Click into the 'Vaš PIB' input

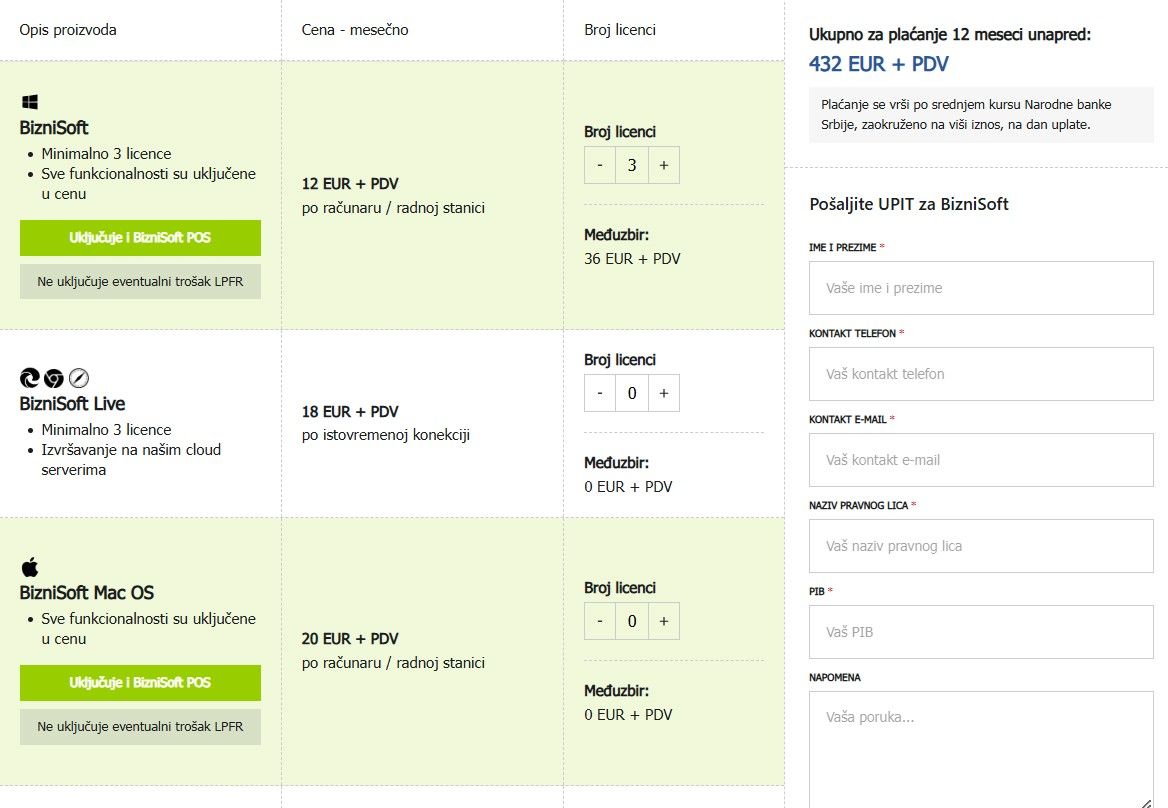[980, 632]
